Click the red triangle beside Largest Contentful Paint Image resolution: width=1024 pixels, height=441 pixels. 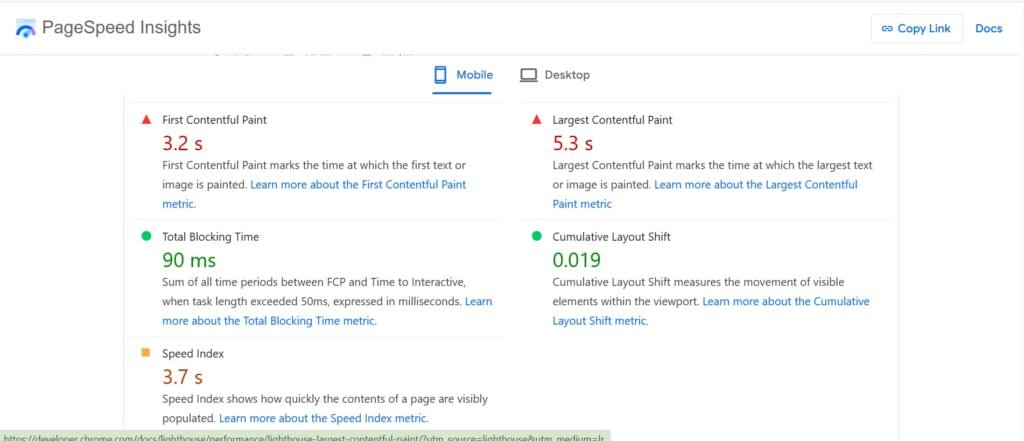click(537, 120)
